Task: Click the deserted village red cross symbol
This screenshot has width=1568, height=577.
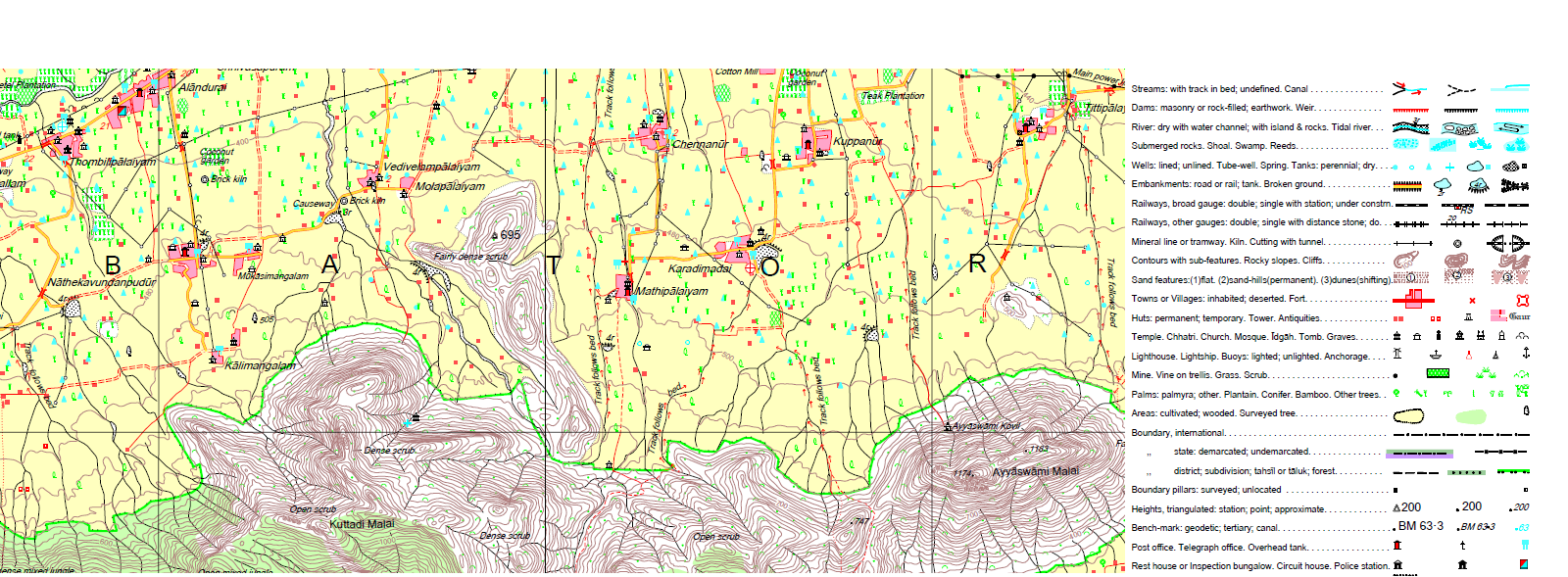Action: coord(1472,300)
